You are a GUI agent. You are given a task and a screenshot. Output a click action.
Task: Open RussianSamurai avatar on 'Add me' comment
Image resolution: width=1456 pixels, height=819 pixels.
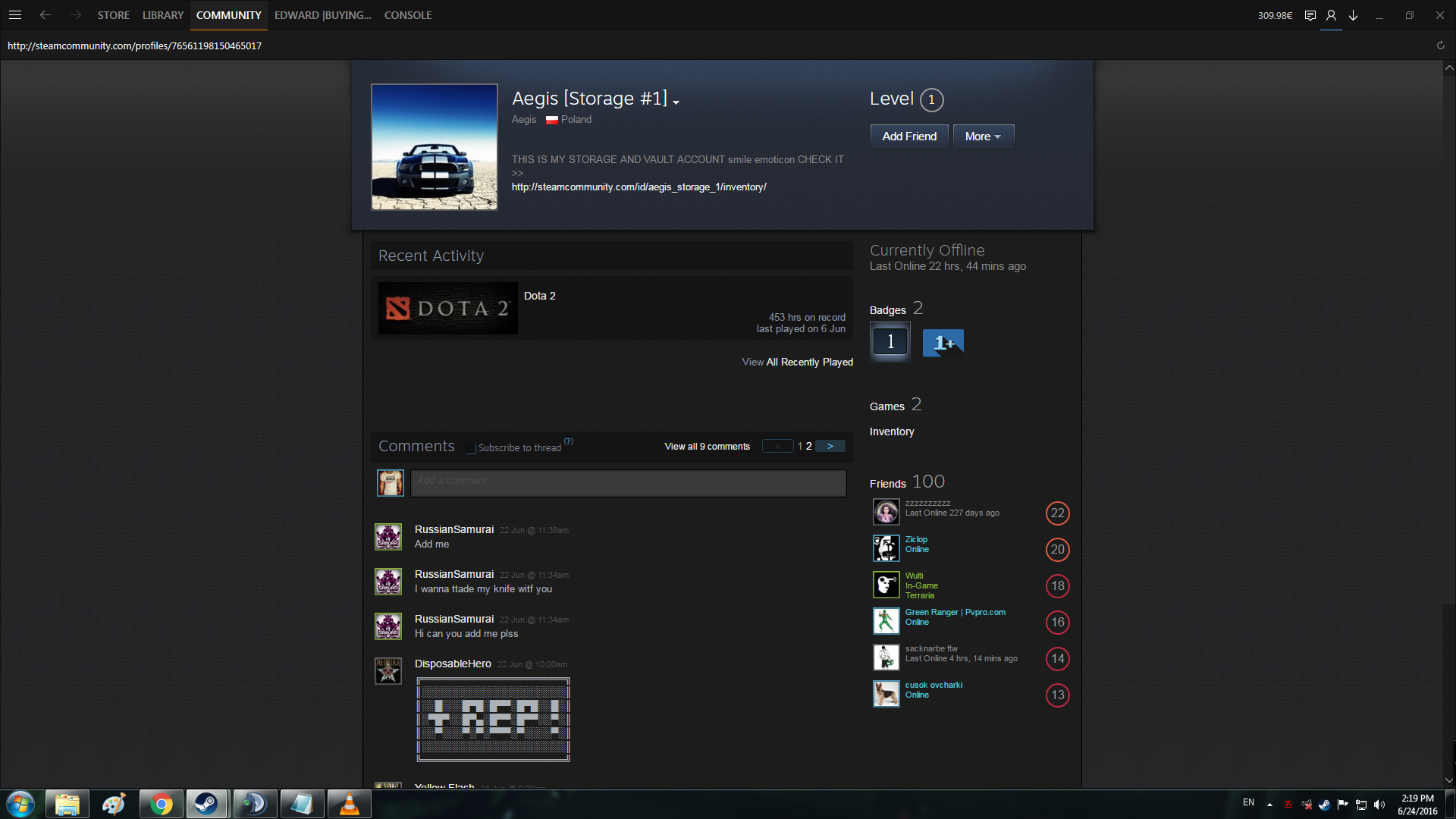point(388,537)
